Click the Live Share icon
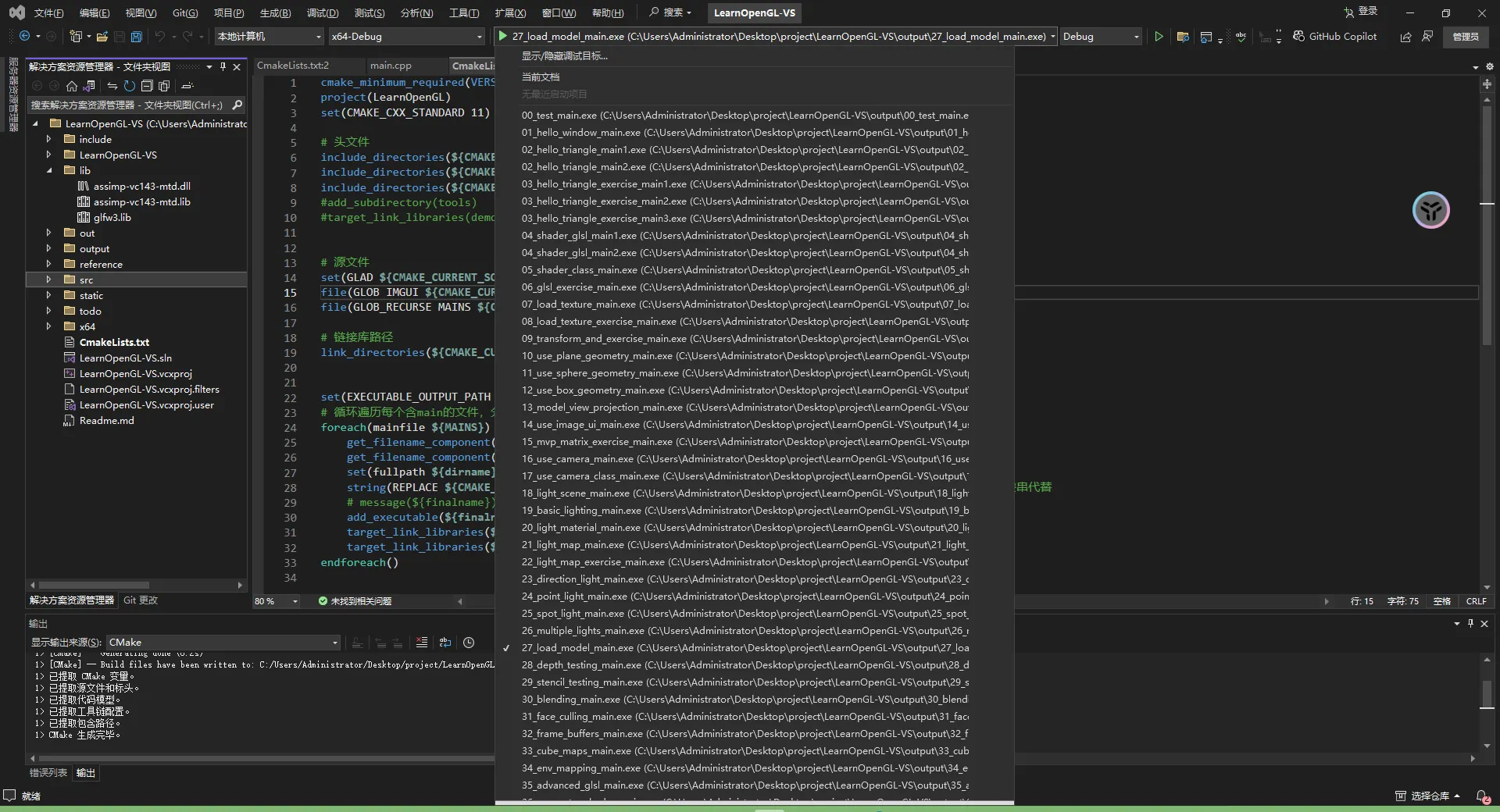 click(x=1405, y=36)
